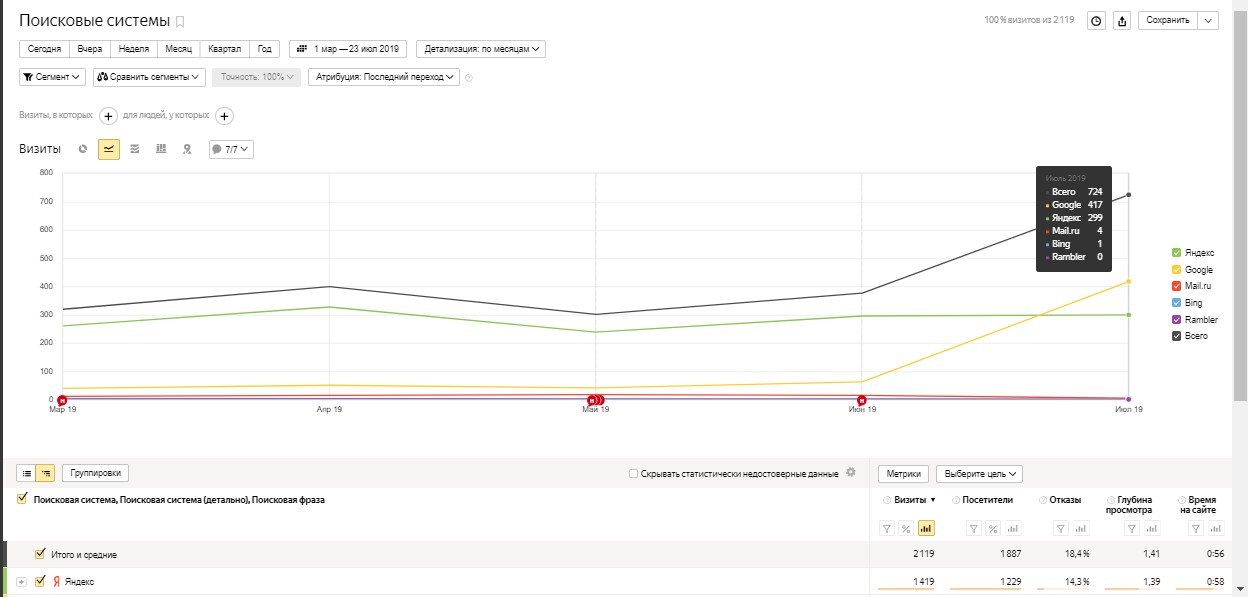Open the arrow next to Сохранить

[x=1208, y=21]
